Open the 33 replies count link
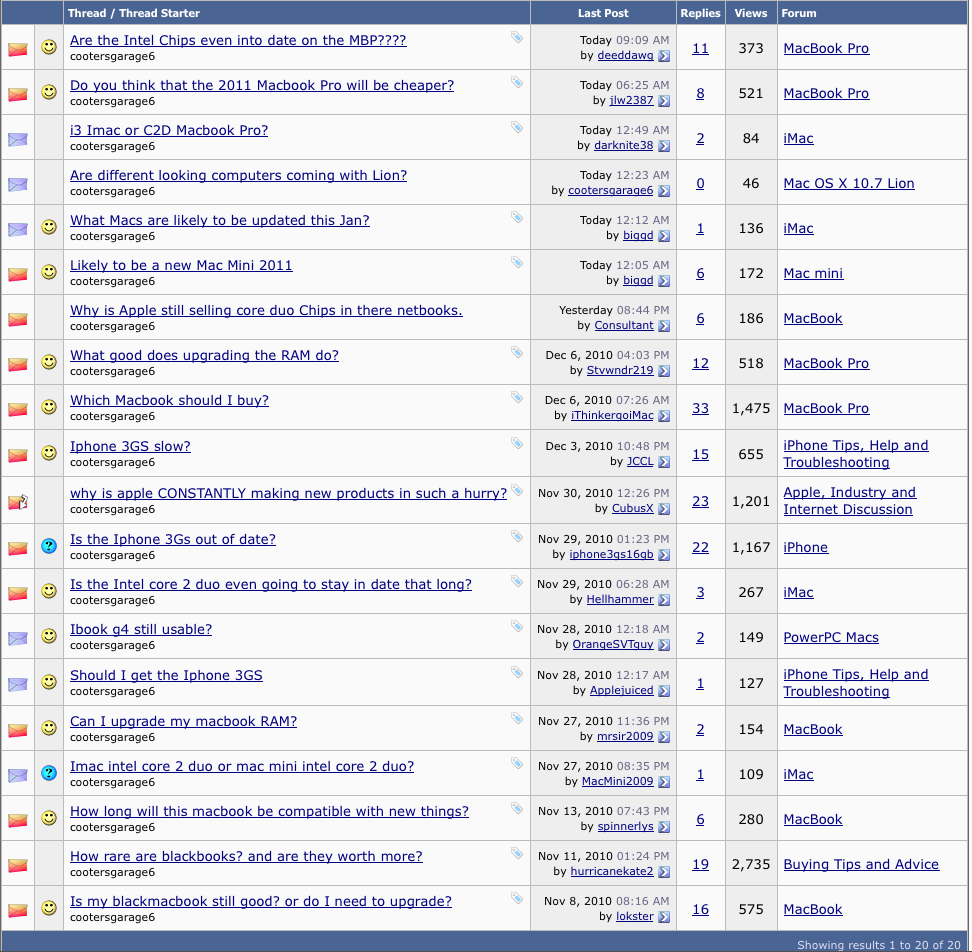The image size is (972, 952). [x=700, y=408]
